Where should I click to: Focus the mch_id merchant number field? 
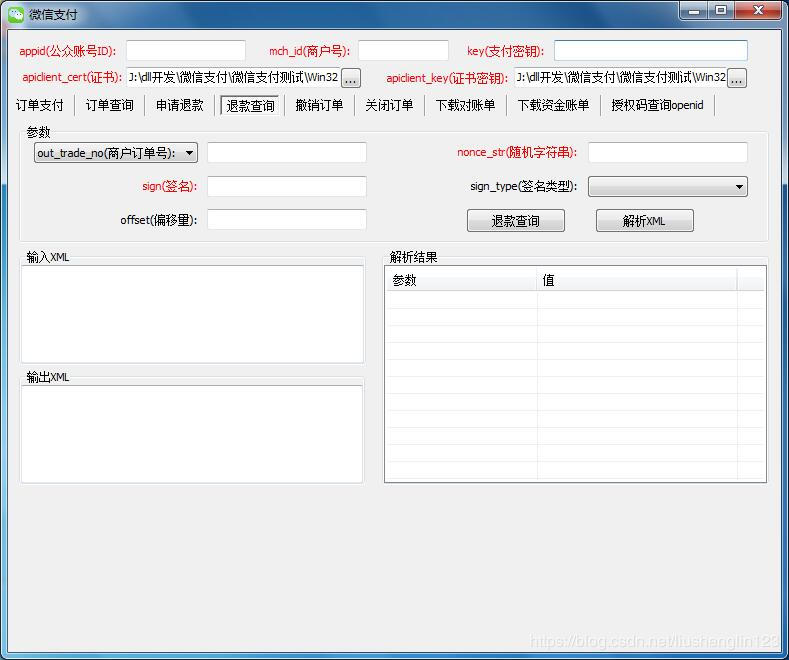pos(403,51)
